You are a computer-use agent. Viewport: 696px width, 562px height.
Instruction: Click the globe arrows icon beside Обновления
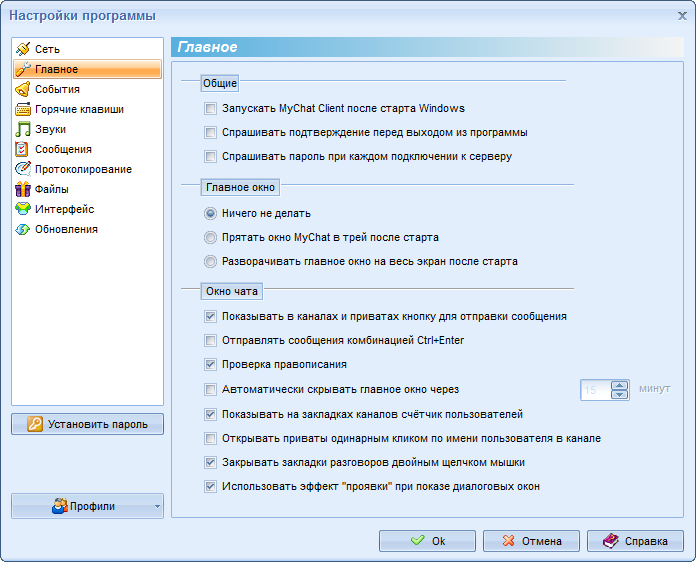(x=23, y=229)
